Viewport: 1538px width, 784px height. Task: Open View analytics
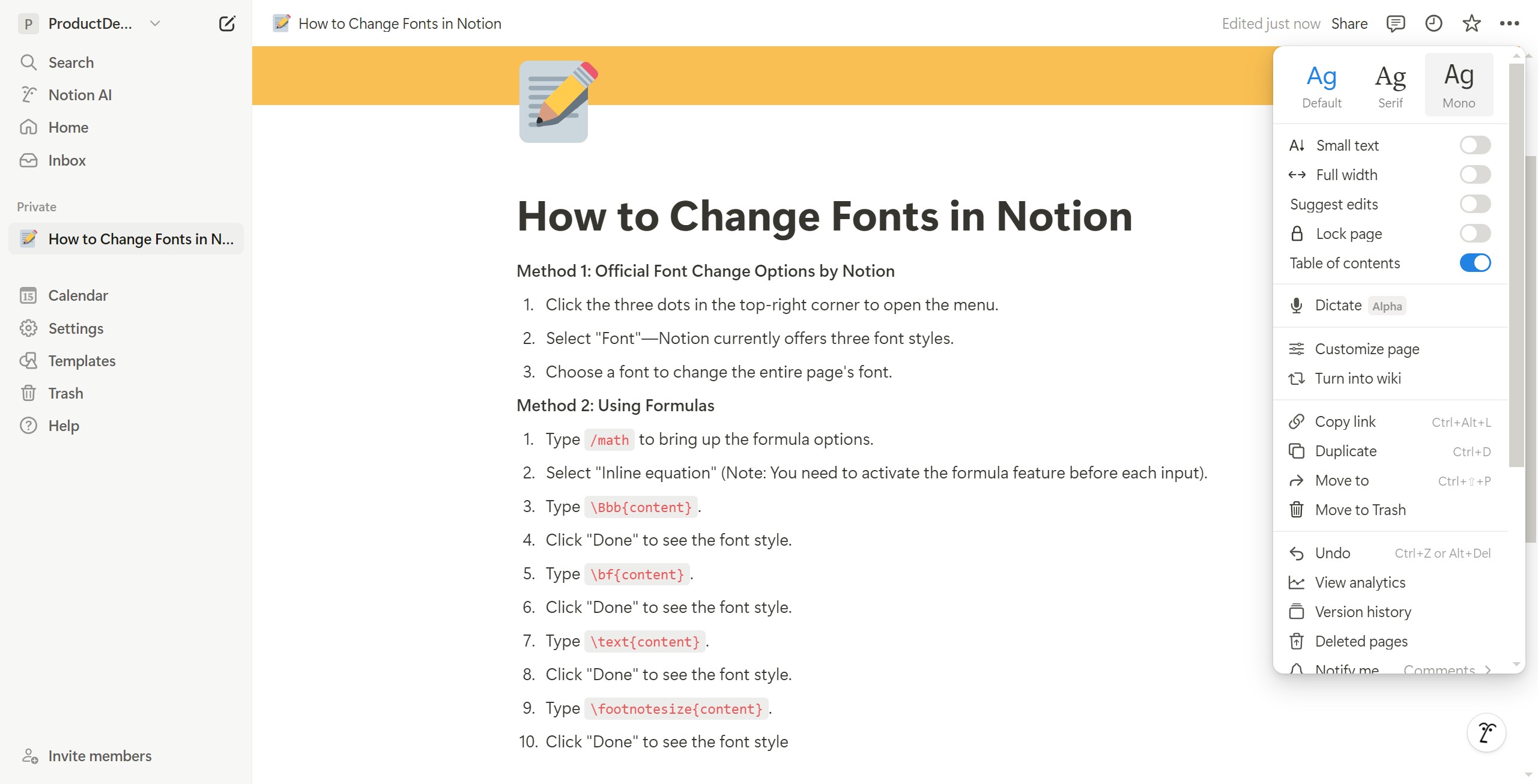[1390, 582]
